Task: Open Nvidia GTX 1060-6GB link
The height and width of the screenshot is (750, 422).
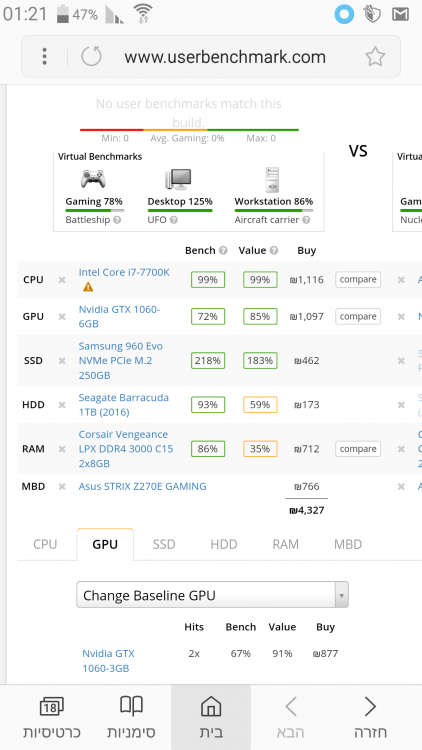Action: [119, 316]
